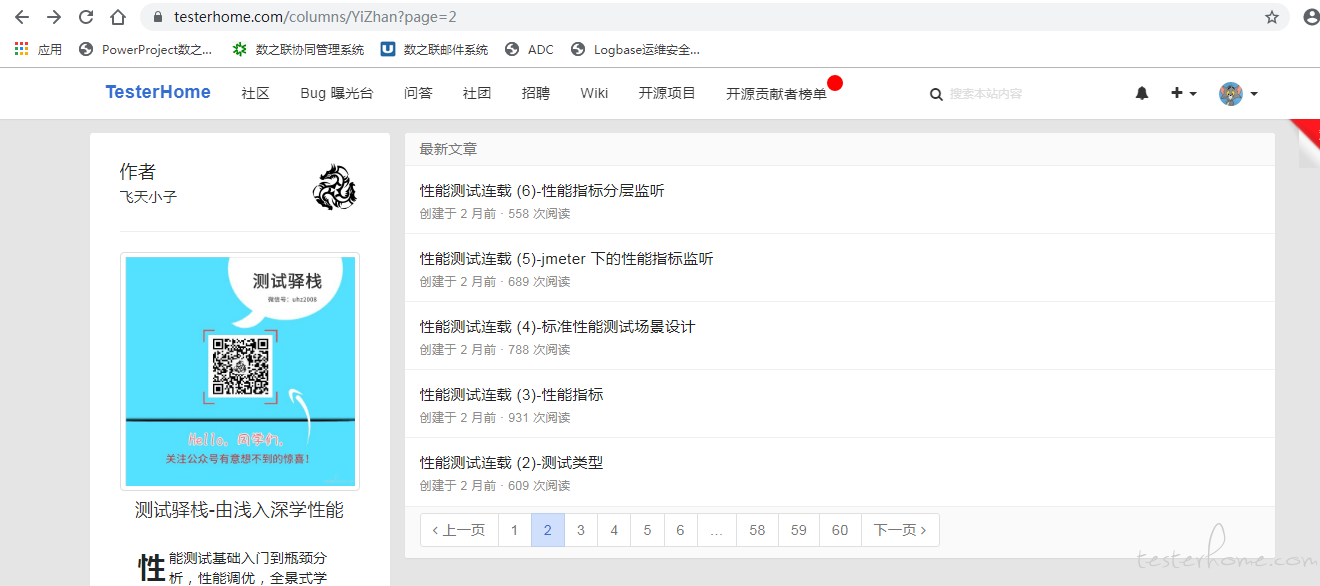
Task: Open 问答 navigation item
Action: coord(418,93)
